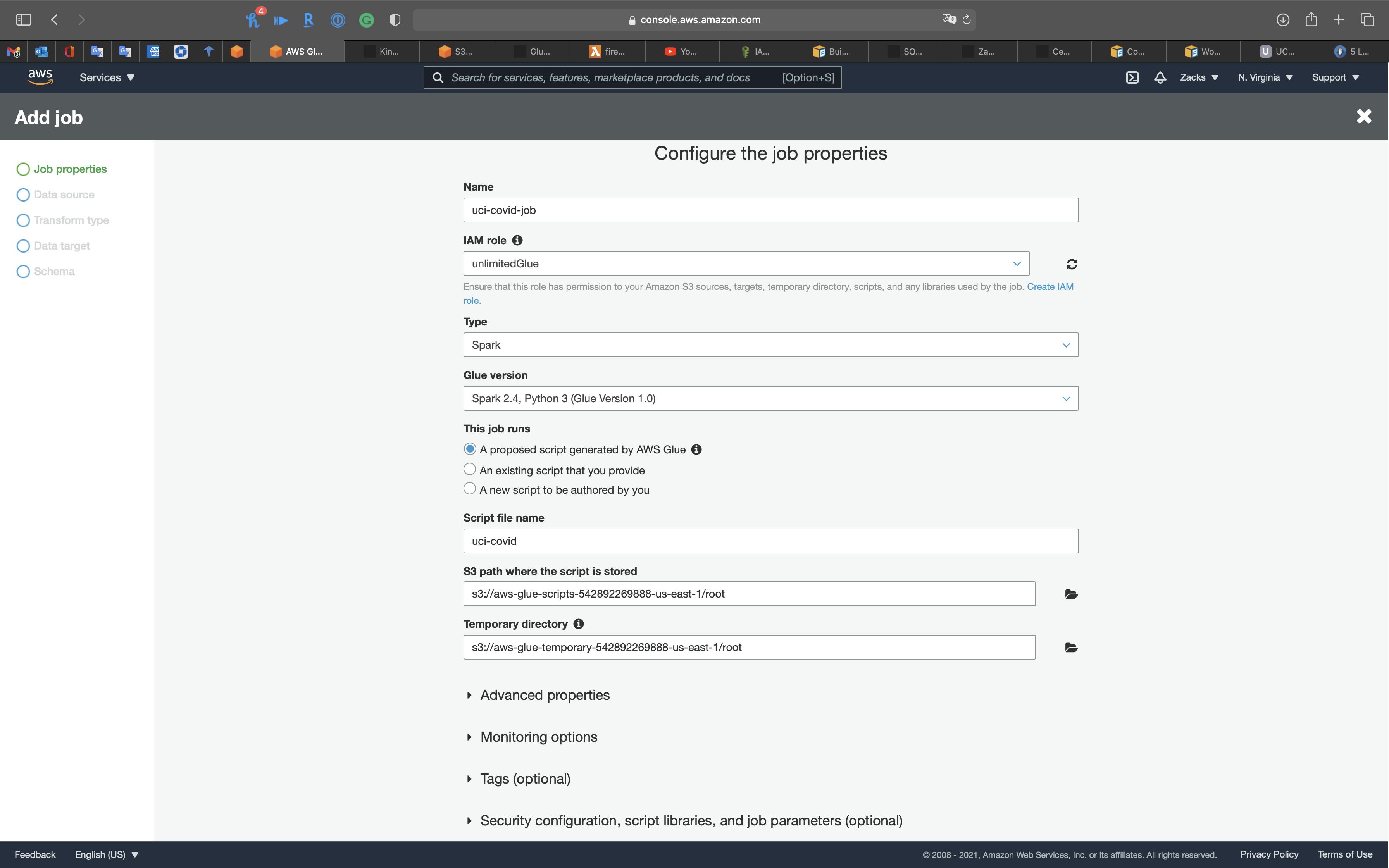Open AWS CloudShell icon in the header

[1132, 77]
